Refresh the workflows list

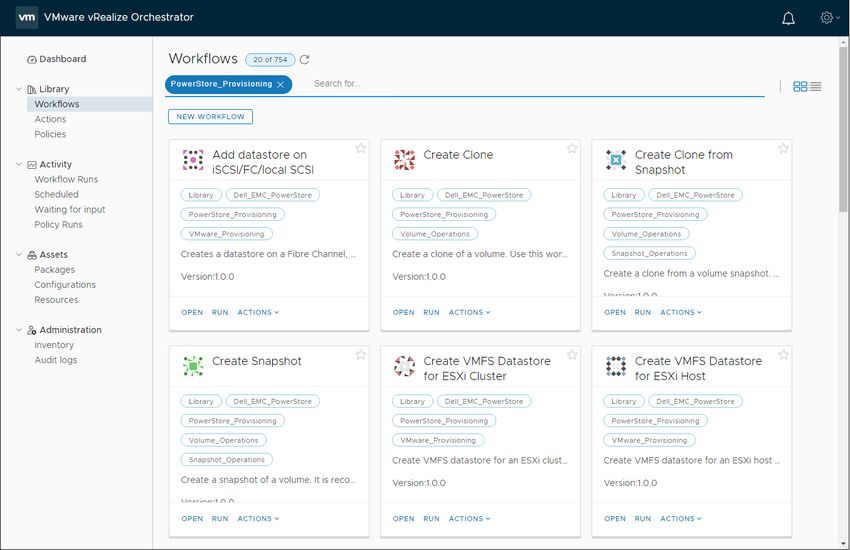305,60
